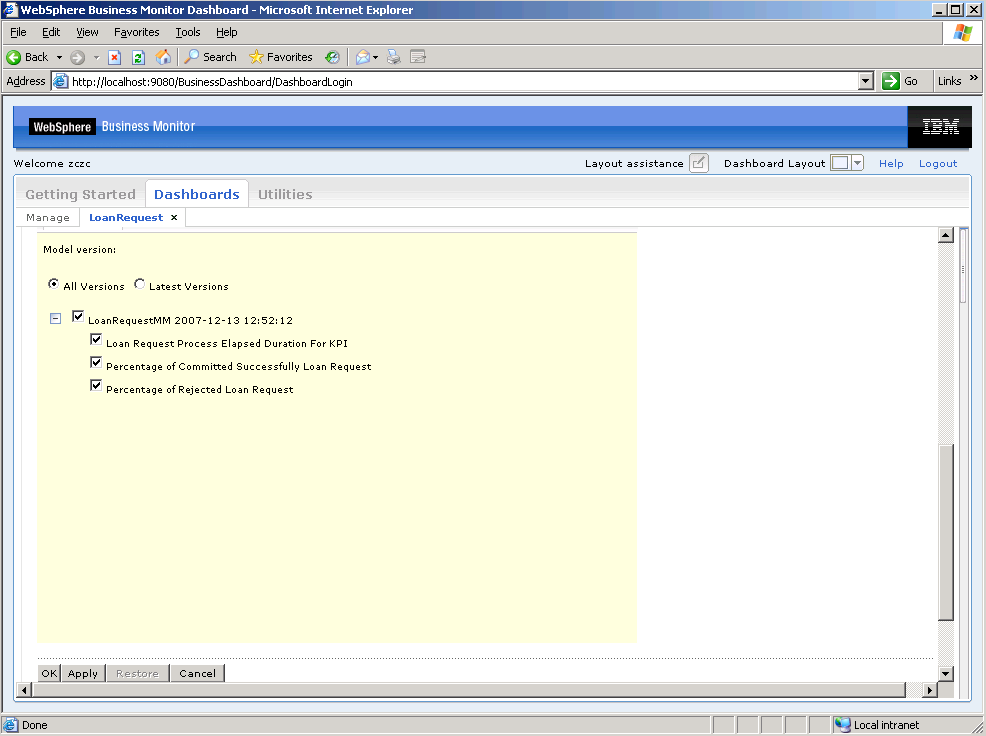Open the address bar history dropdown
Viewport: 986px width, 736px height.
click(x=866, y=81)
